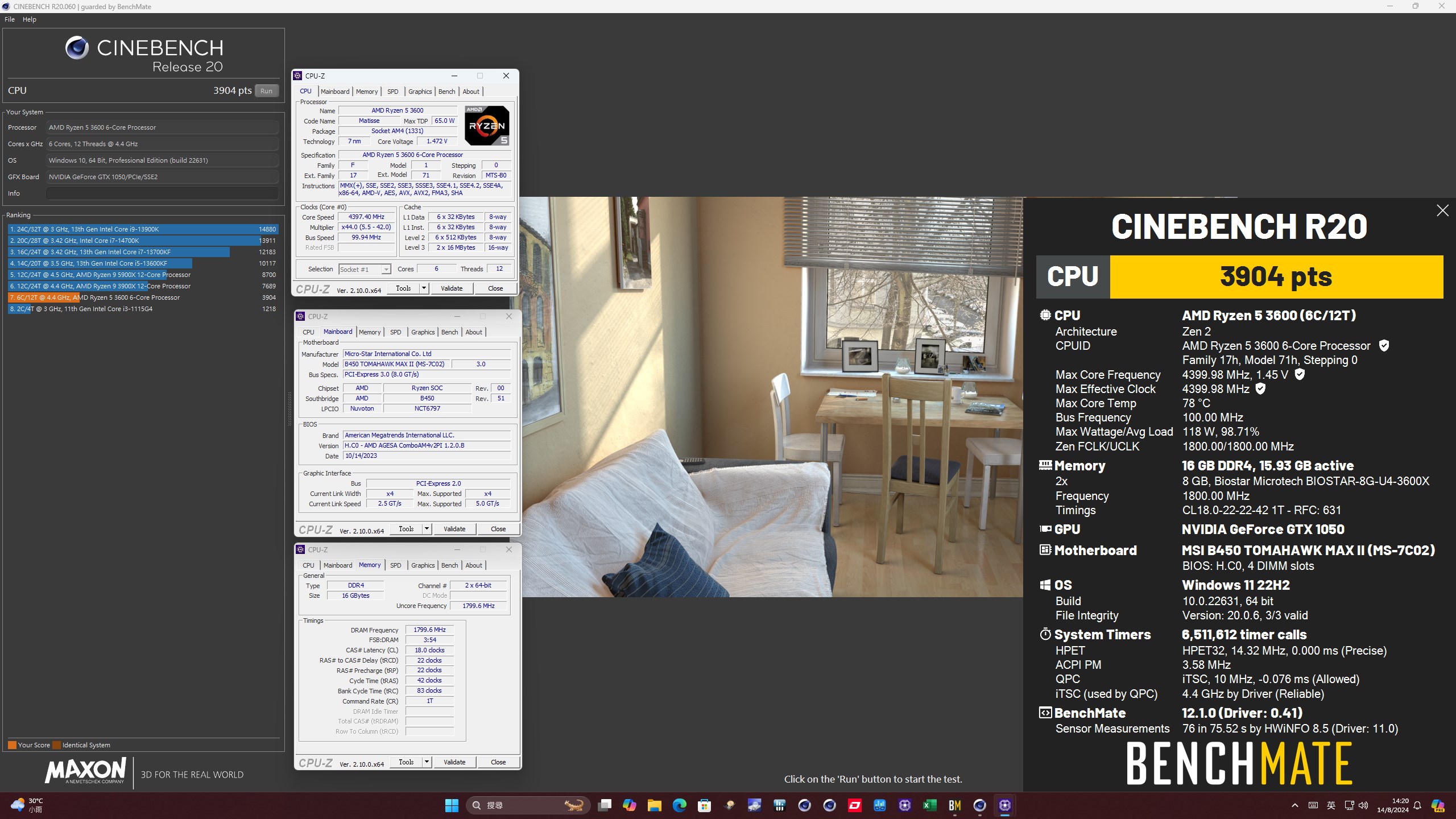Viewport: 1456px width, 819px height.
Task: Click the 'Identical System' legend swatch
Action: 56,745
